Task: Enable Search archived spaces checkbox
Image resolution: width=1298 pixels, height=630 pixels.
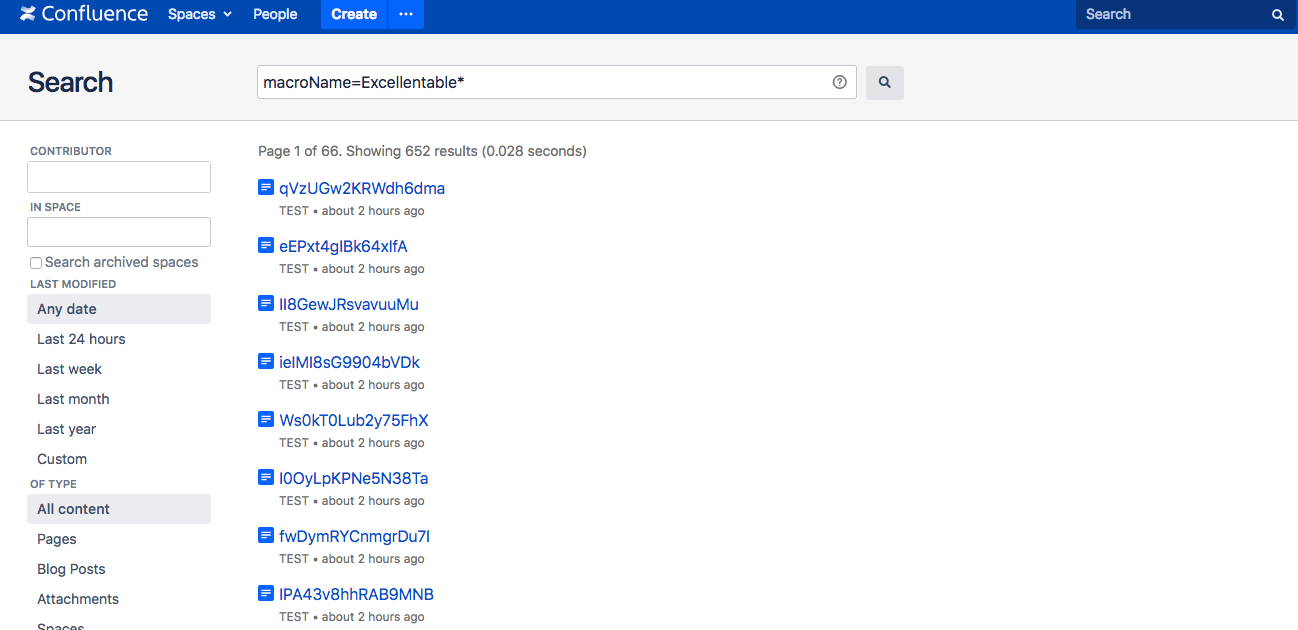Action: click(36, 263)
